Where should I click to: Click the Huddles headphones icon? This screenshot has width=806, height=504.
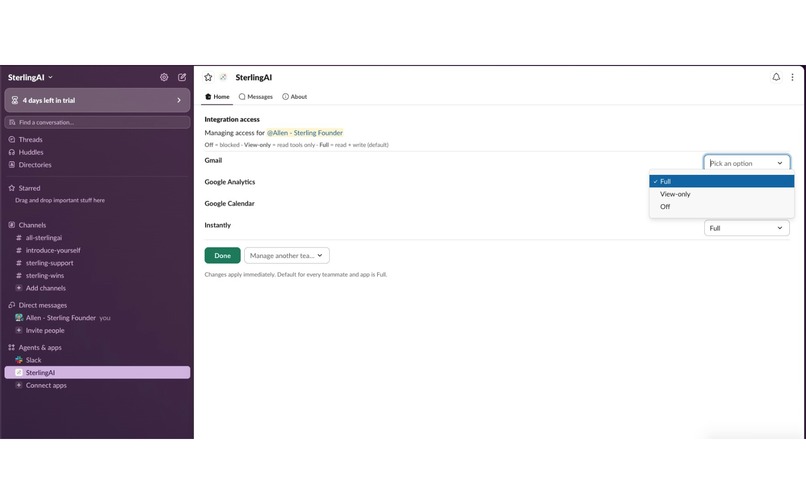tap(12, 152)
